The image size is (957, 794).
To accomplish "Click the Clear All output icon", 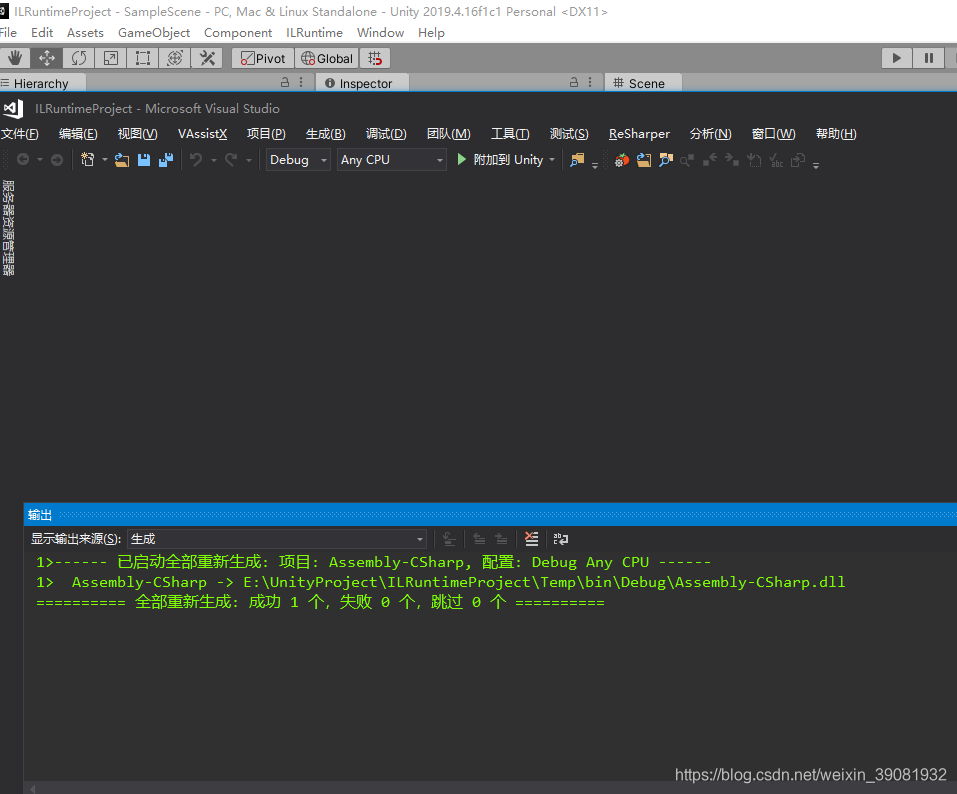I will (532, 539).
